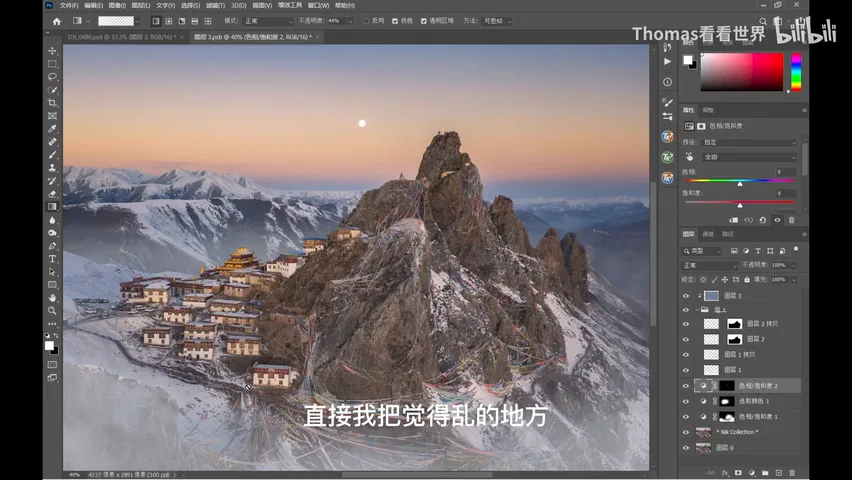Click the trash icon in Properties panel
Image resolution: width=852 pixels, height=480 pixels.
(x=791, y=220)
